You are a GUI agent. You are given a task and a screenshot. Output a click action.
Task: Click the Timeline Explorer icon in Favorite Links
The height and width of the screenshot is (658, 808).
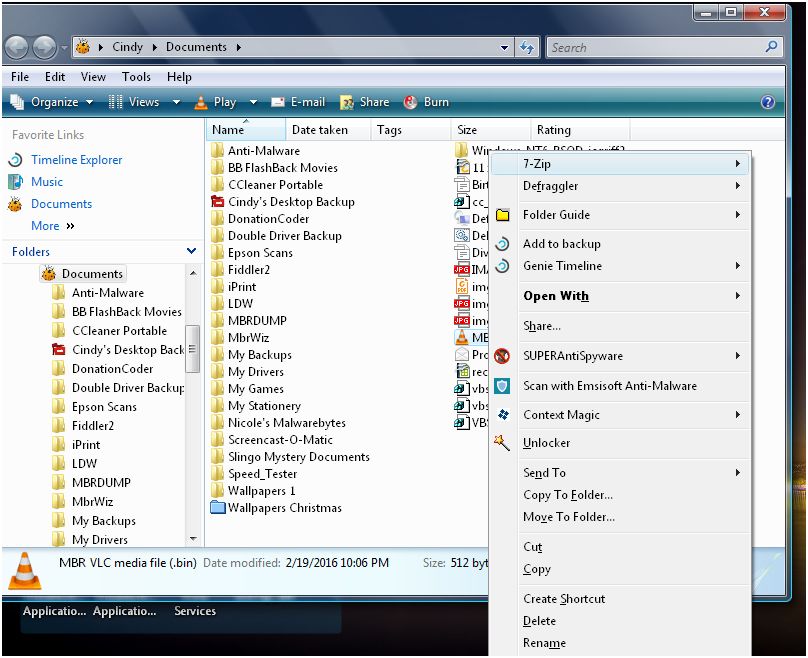(x=15, y=160)
